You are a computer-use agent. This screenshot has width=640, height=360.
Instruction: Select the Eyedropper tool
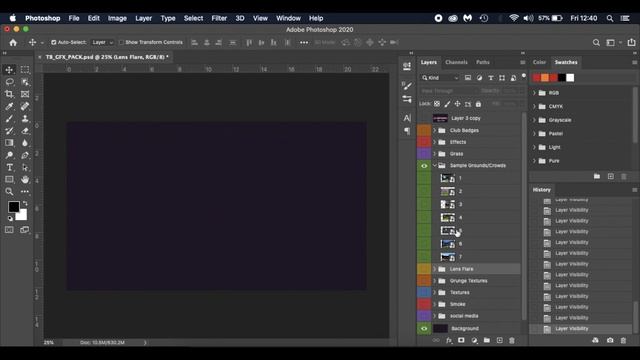9,107
